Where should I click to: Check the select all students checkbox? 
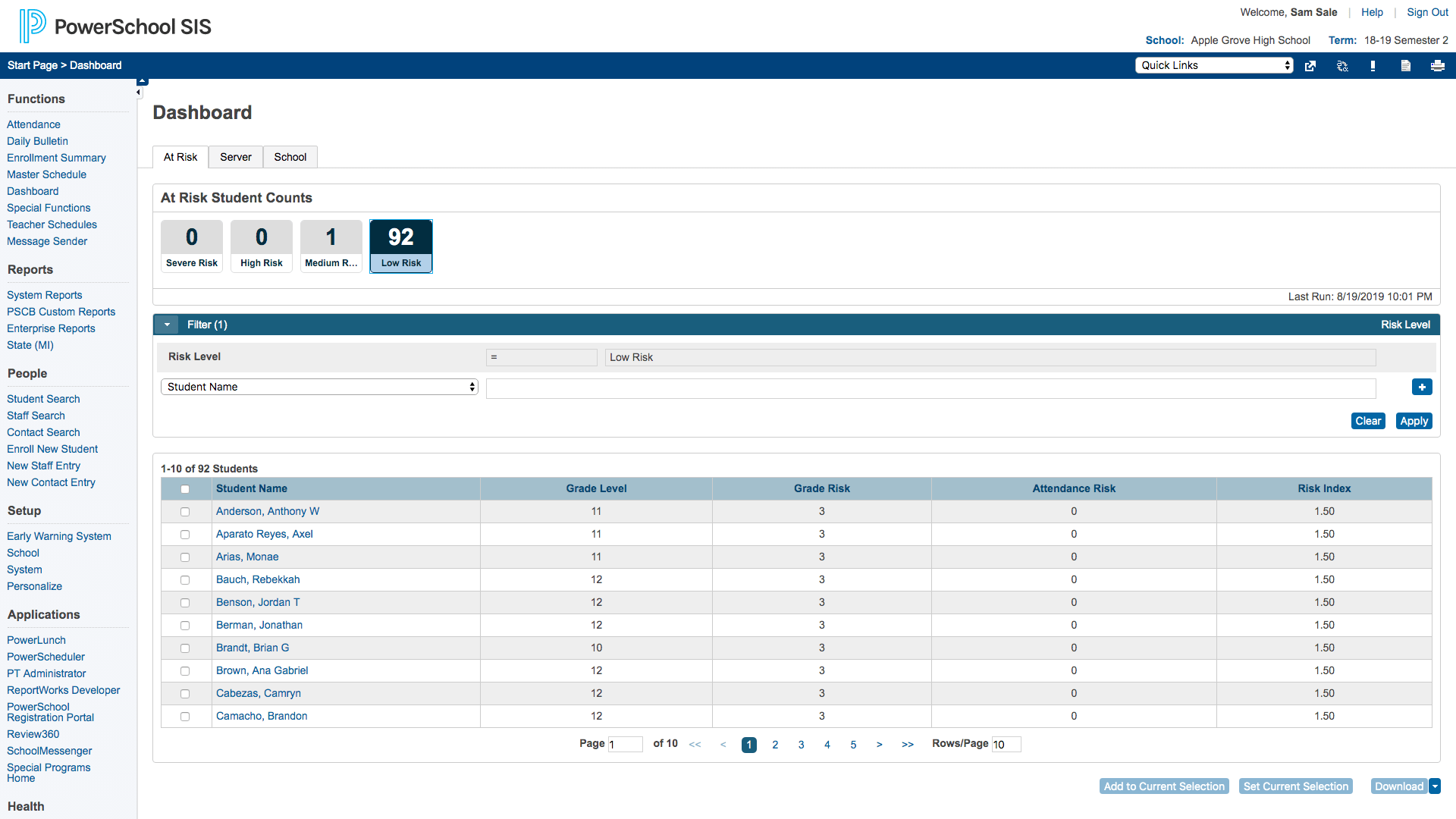[x=185, y=489]
